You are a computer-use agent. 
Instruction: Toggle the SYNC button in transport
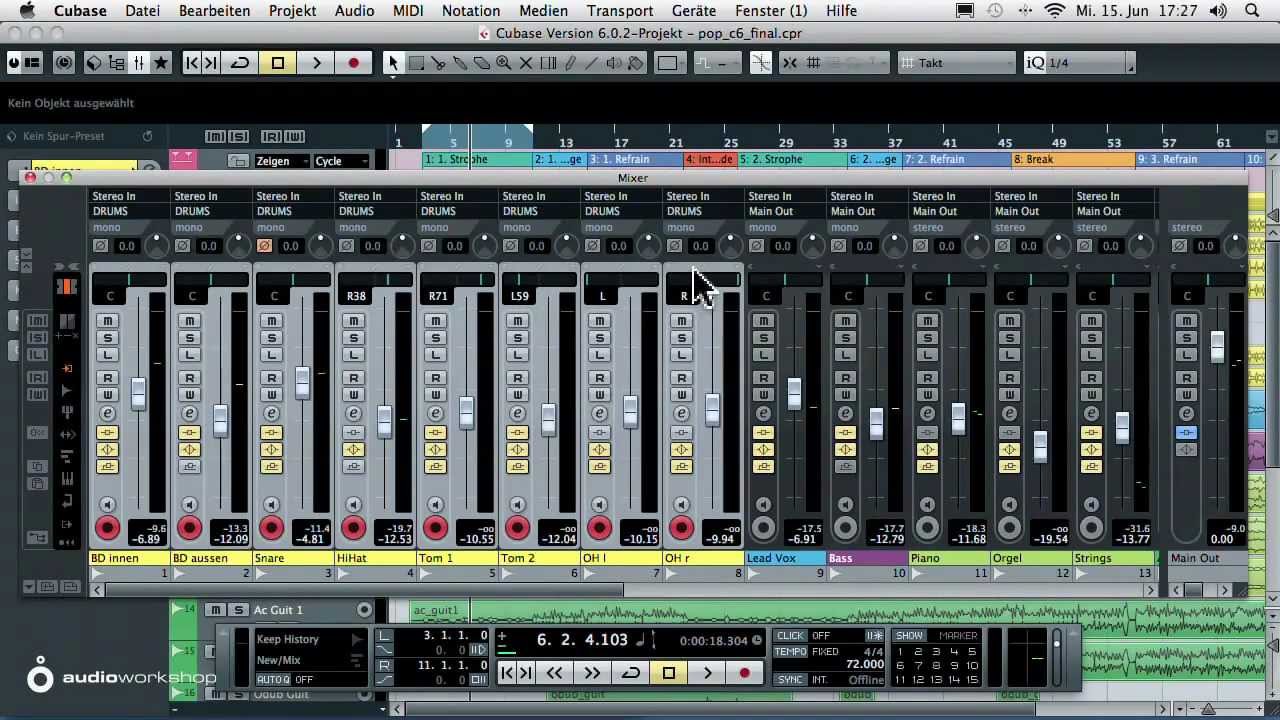(x=790, y=680)
